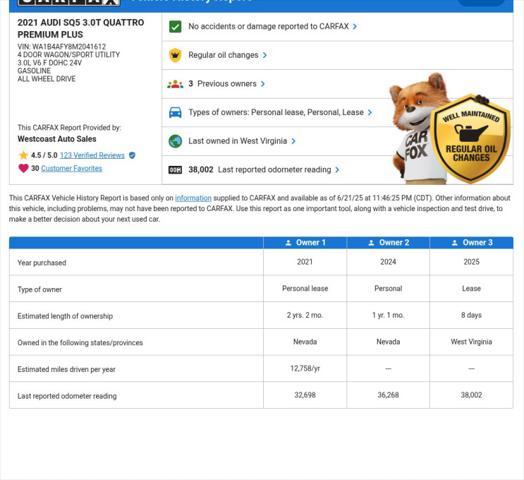Click the globe icon for last owned state
Screen dimensions: 524x480
(175, 141)
